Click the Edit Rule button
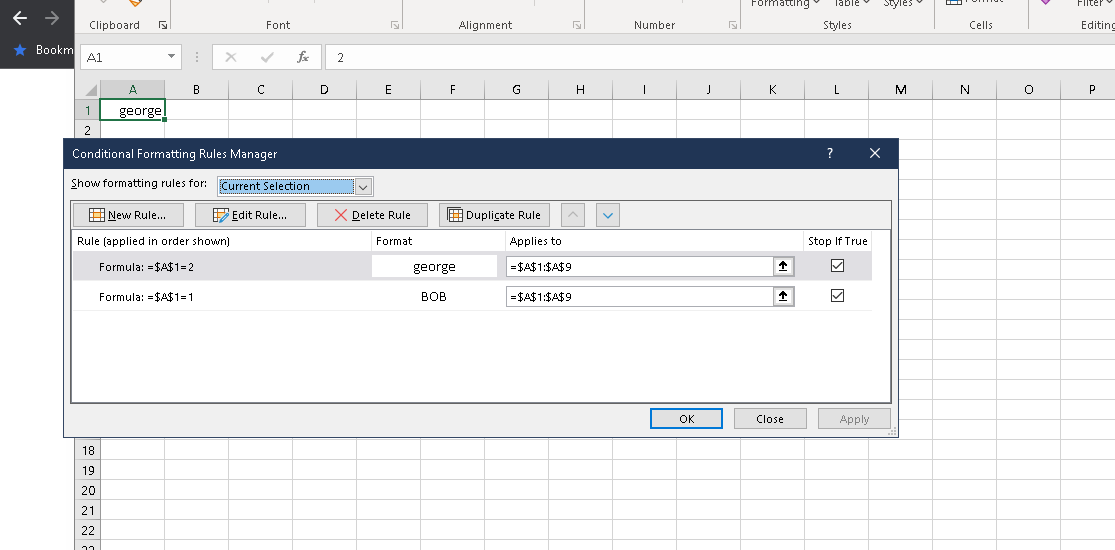 pos(250,215)
